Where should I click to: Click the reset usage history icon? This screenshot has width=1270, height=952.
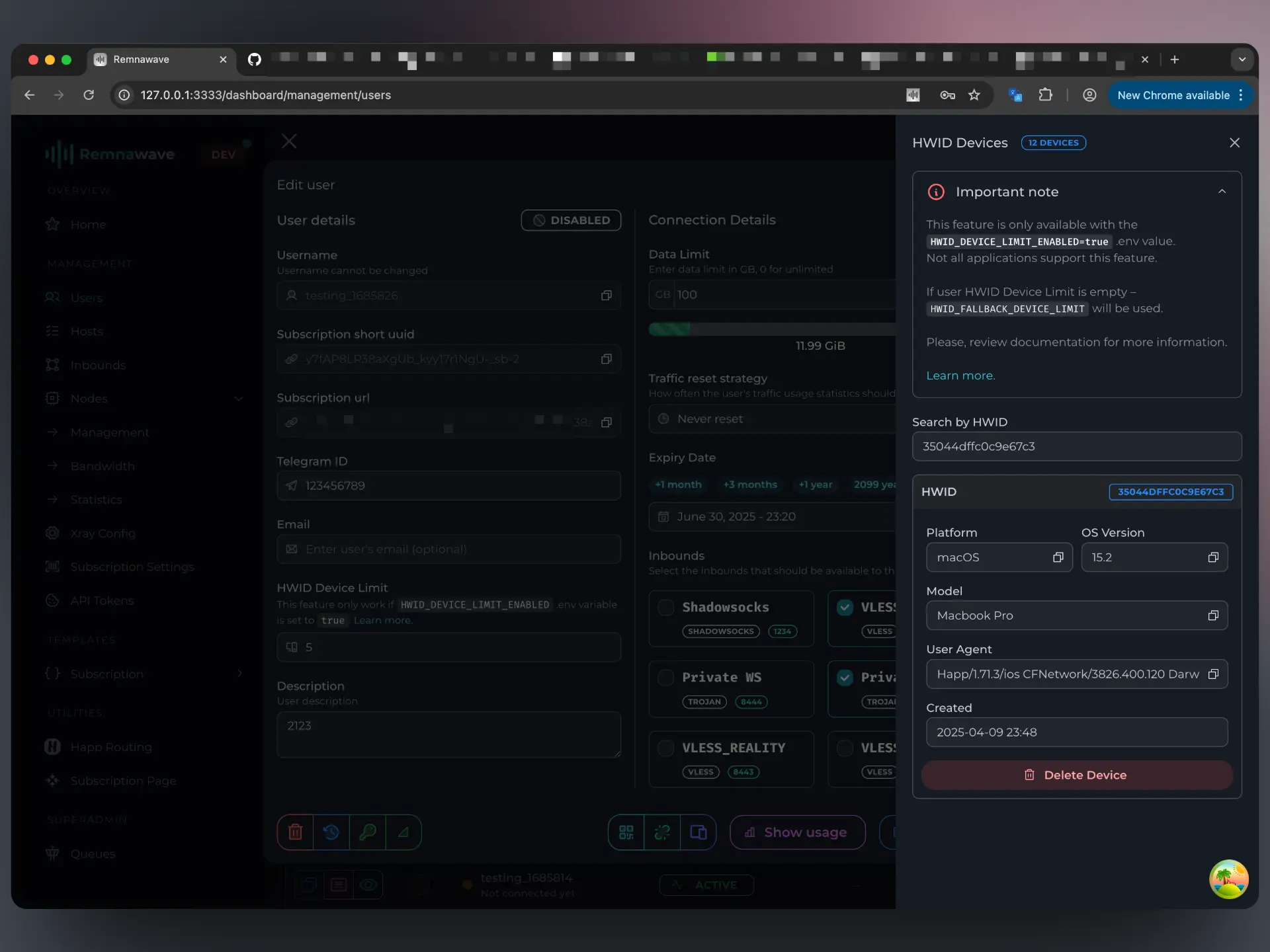click(x=332, y=832)
